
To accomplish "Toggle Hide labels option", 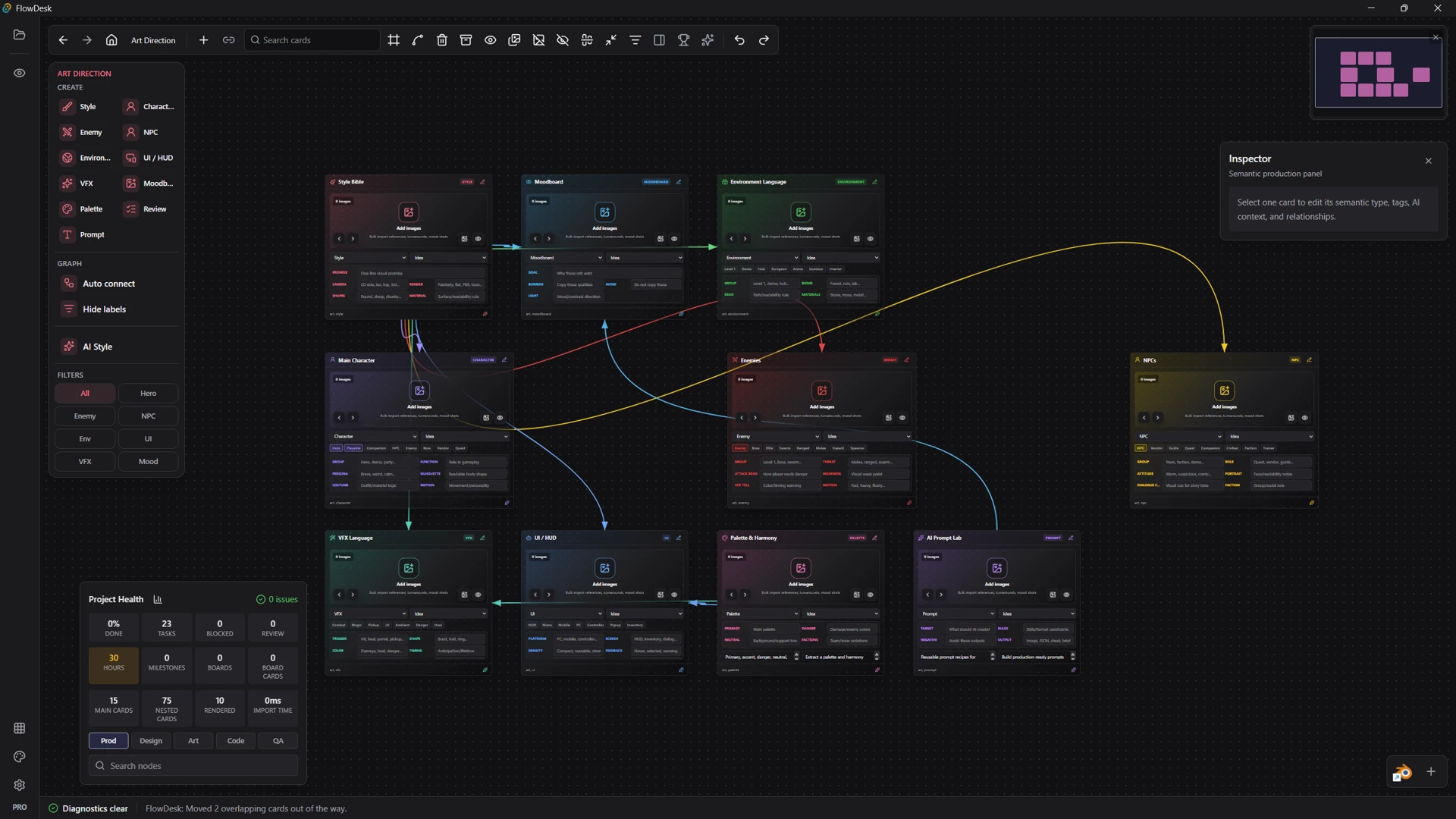I will (x=117, y=309).
